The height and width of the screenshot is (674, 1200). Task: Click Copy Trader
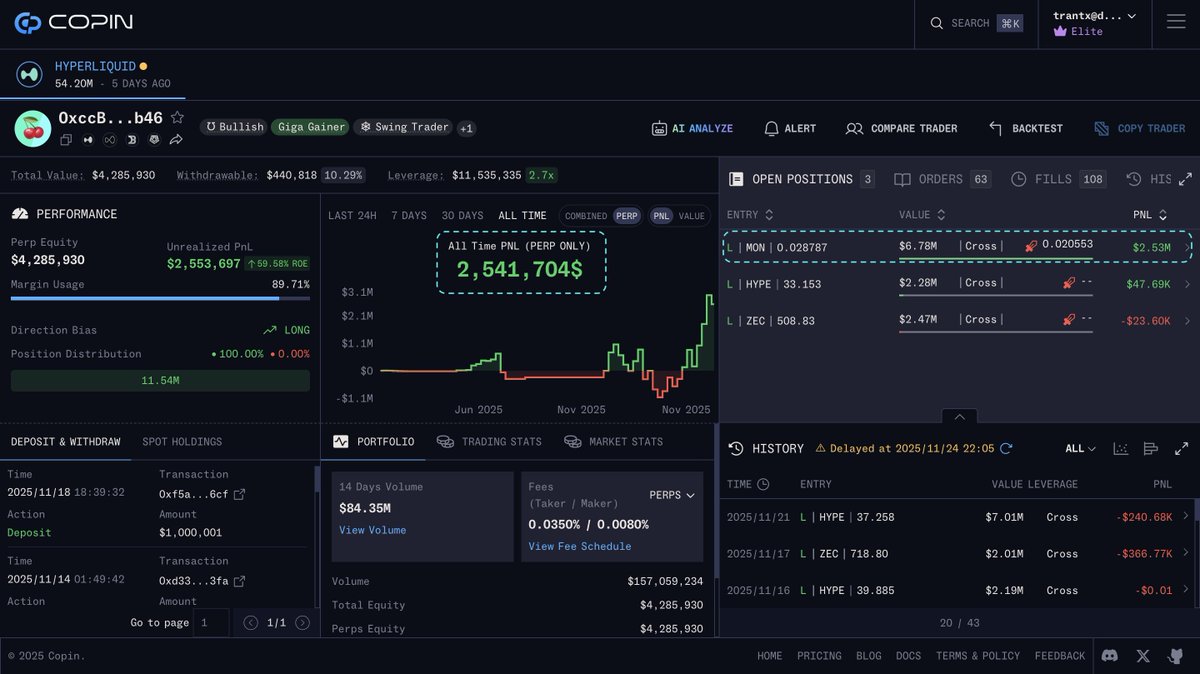[1139, 128]
